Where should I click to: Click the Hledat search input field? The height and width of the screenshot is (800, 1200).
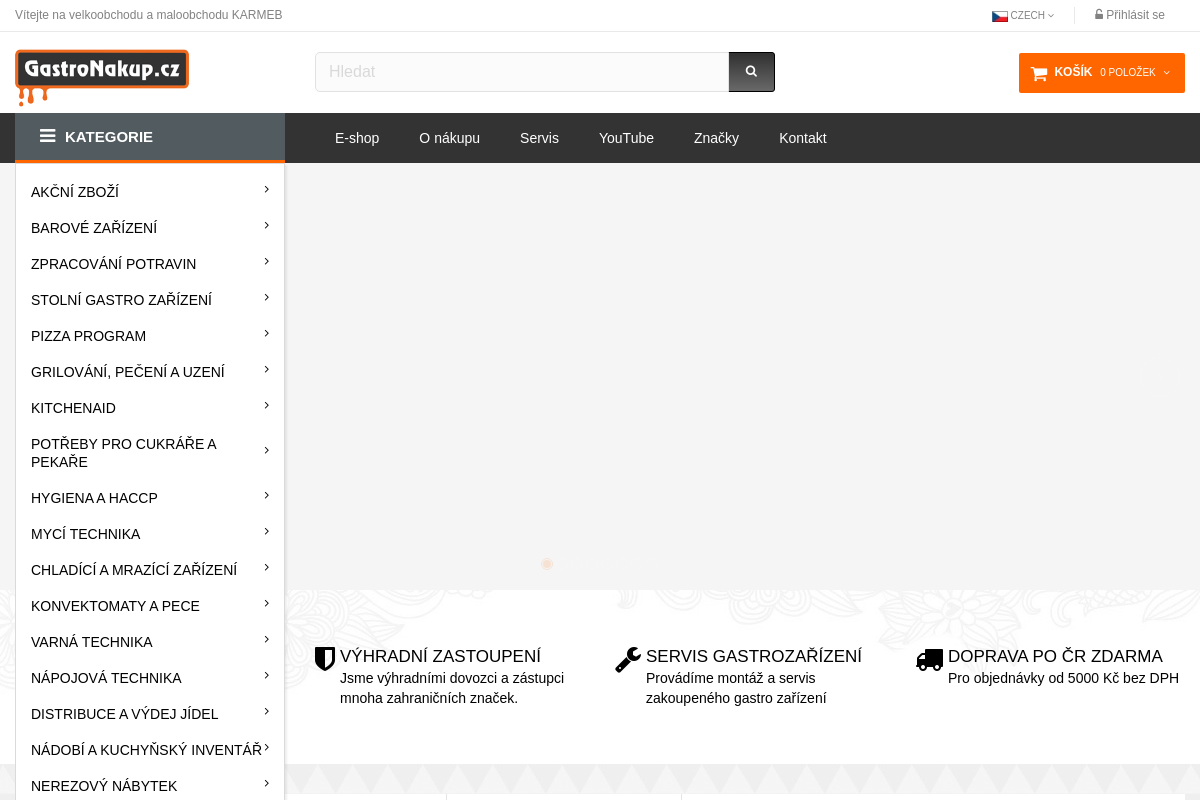[x=522, y=72]
